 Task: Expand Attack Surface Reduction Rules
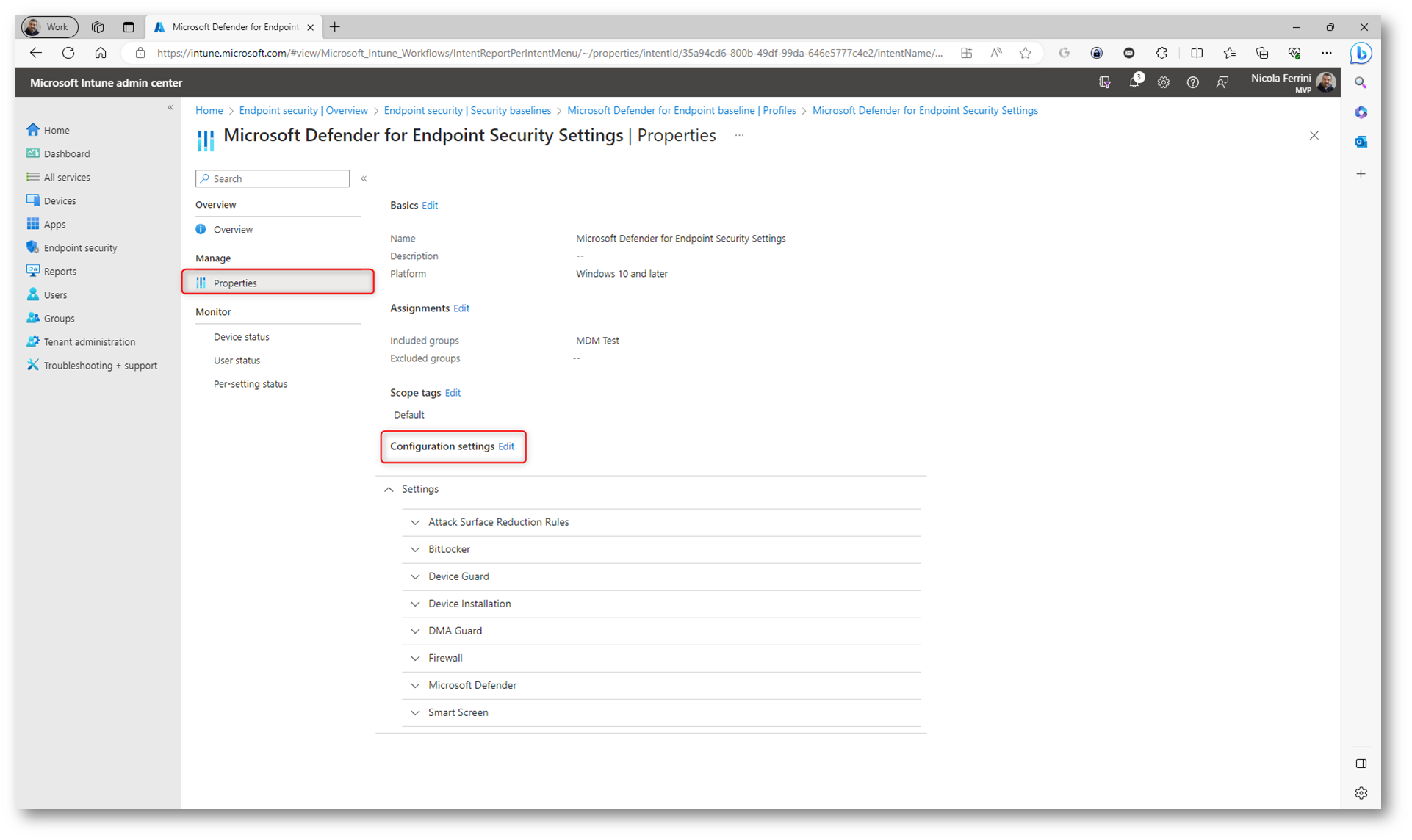(x=415, y=522)
